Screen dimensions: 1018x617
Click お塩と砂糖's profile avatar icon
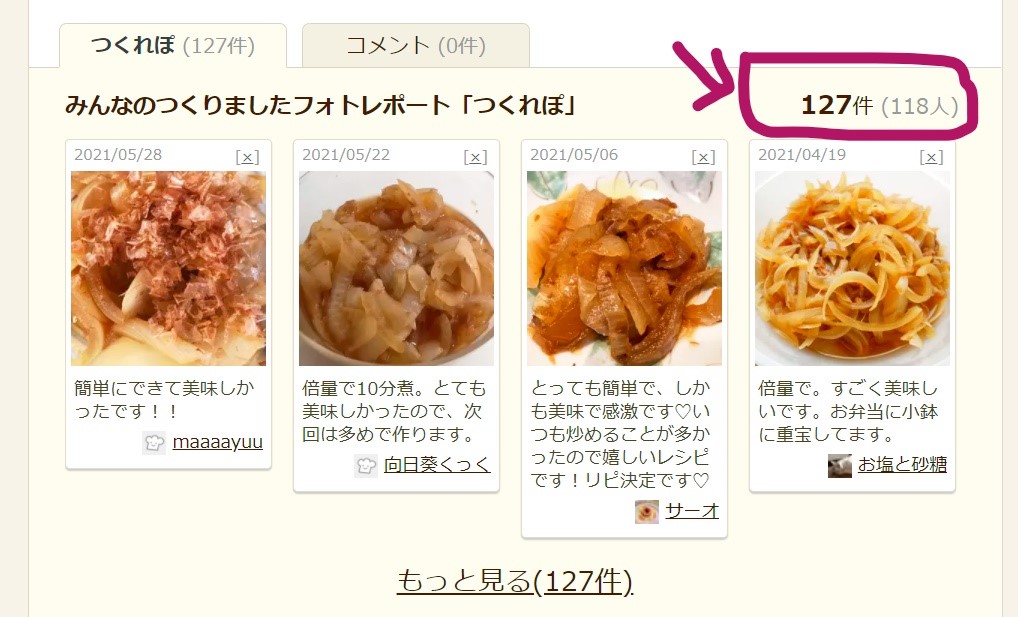point(839,466)
